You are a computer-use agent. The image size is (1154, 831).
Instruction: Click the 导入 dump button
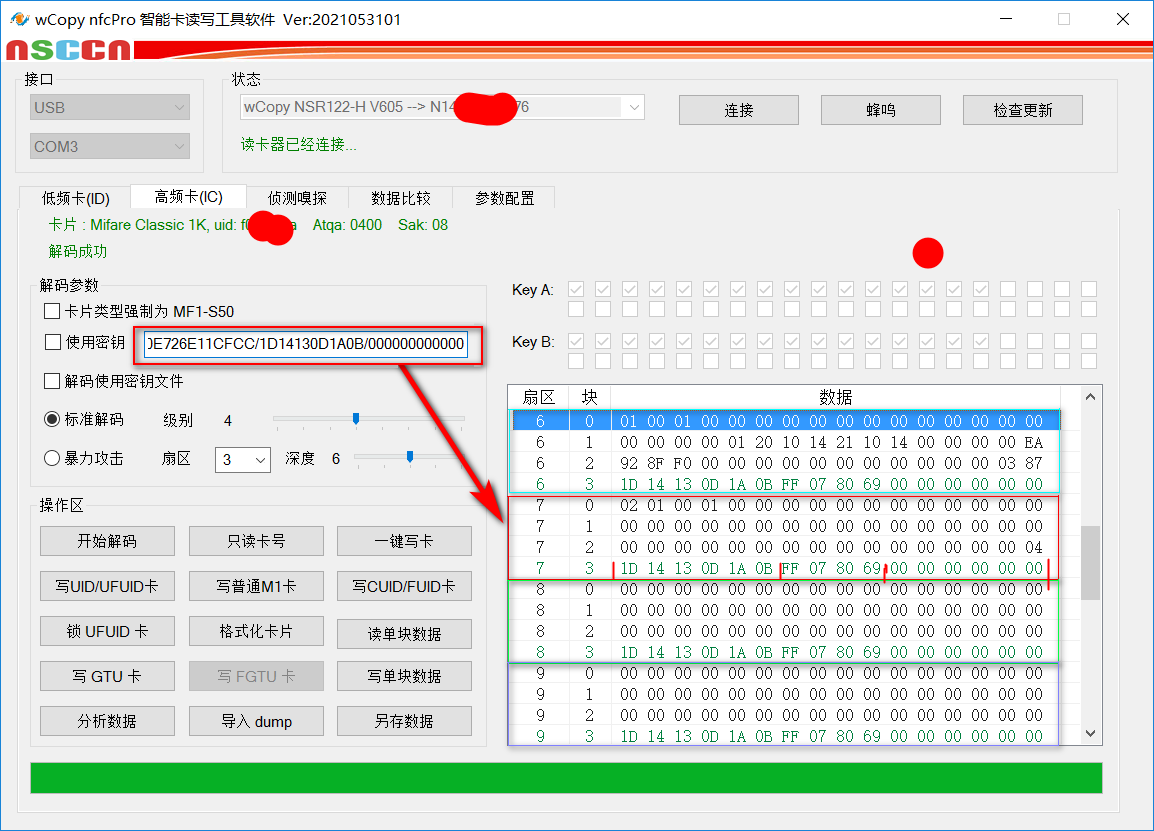point(256,721)
